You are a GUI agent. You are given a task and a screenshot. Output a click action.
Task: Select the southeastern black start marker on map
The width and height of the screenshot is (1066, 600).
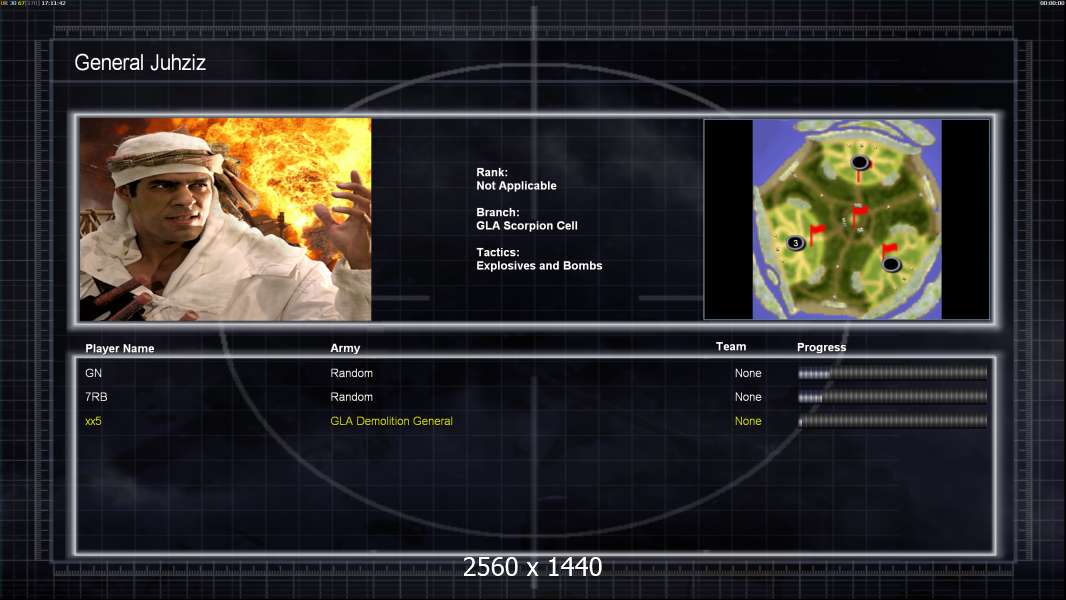pyautogui.click(x=891, y=264)
